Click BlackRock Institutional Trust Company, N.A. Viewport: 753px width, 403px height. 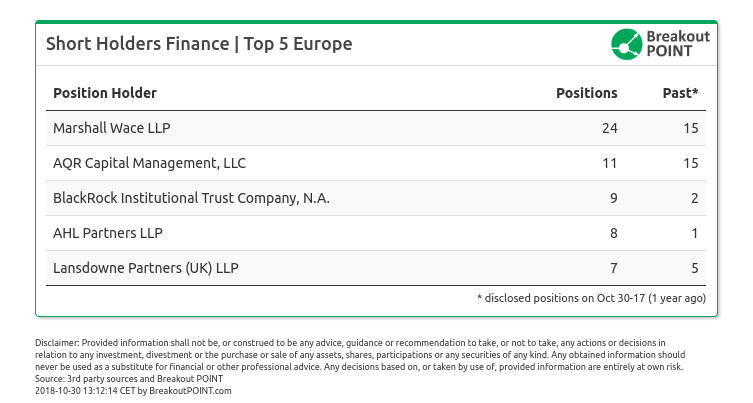tap(191, 198)
